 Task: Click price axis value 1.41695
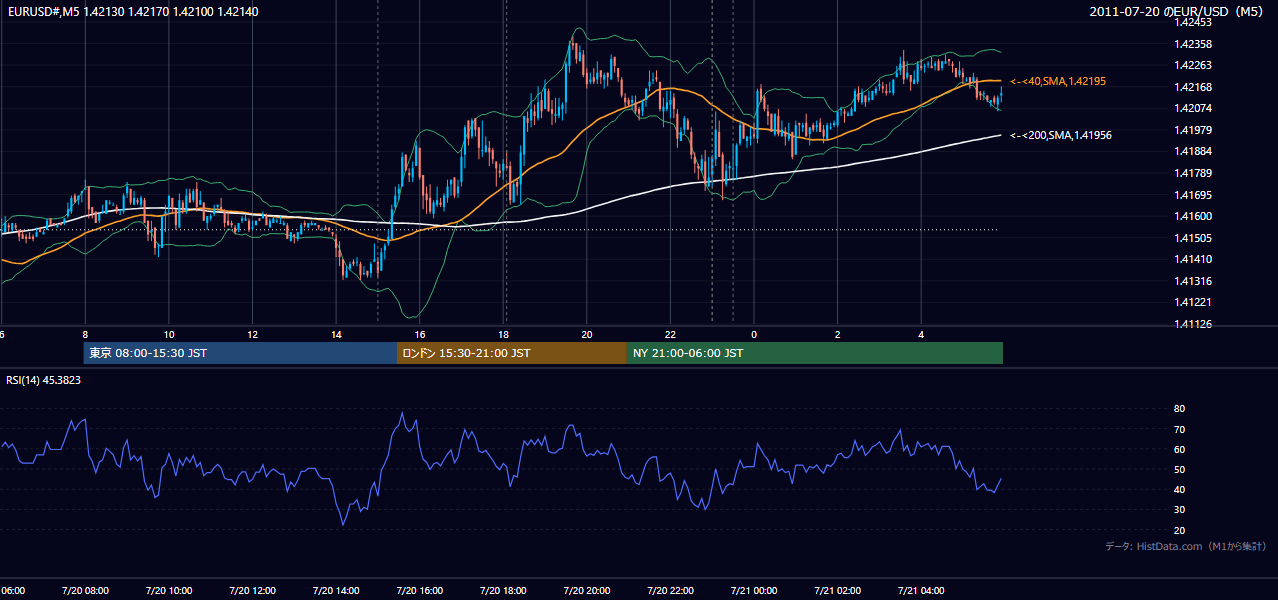tap(1192, 195)
